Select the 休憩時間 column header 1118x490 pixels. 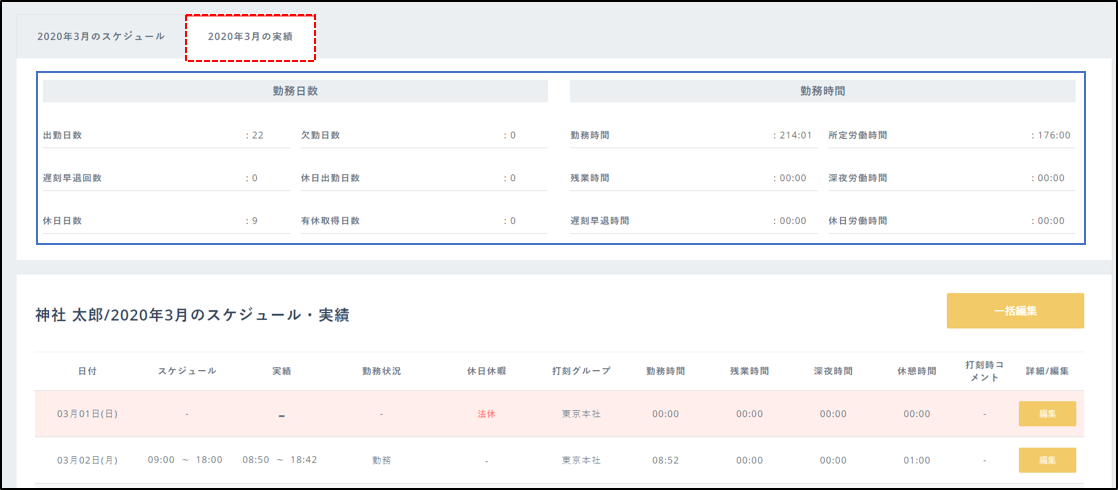pyautogui.click(x=916, y=371)
